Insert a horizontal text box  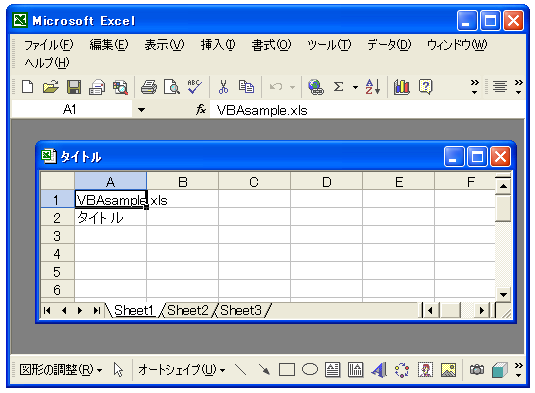(x=333, y=370)
